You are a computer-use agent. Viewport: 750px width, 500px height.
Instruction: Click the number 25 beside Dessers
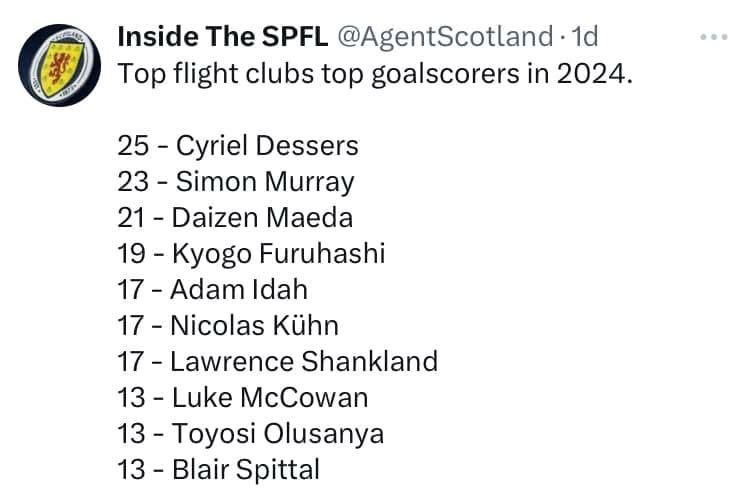pyautogui.click(x=133, y=146)
